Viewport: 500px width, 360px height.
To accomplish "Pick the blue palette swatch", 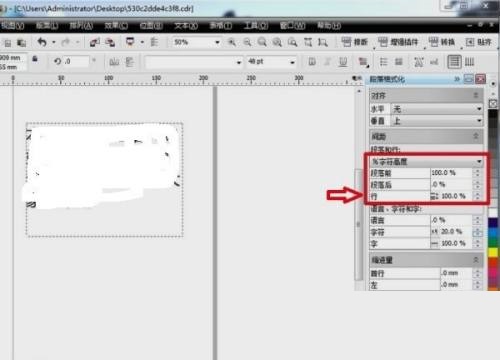I will point(493,232).
